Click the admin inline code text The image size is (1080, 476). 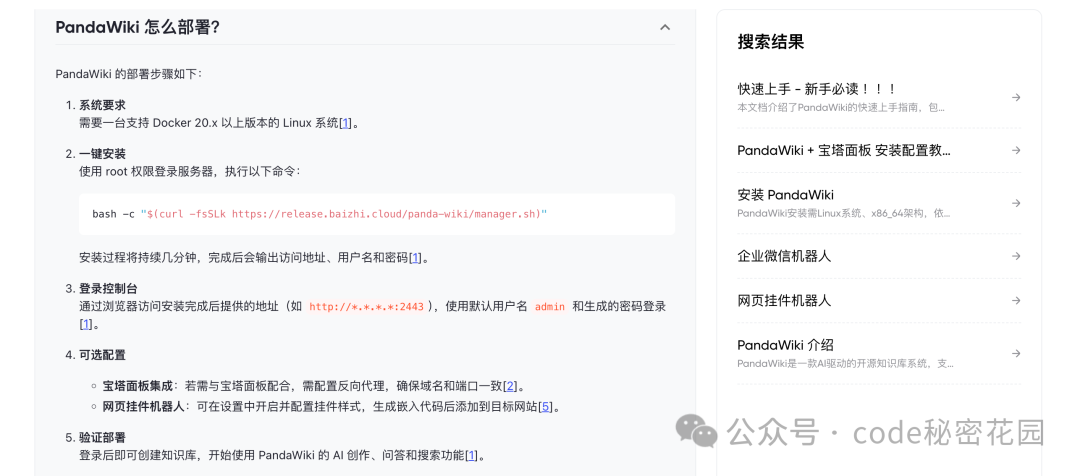(550, 307)
